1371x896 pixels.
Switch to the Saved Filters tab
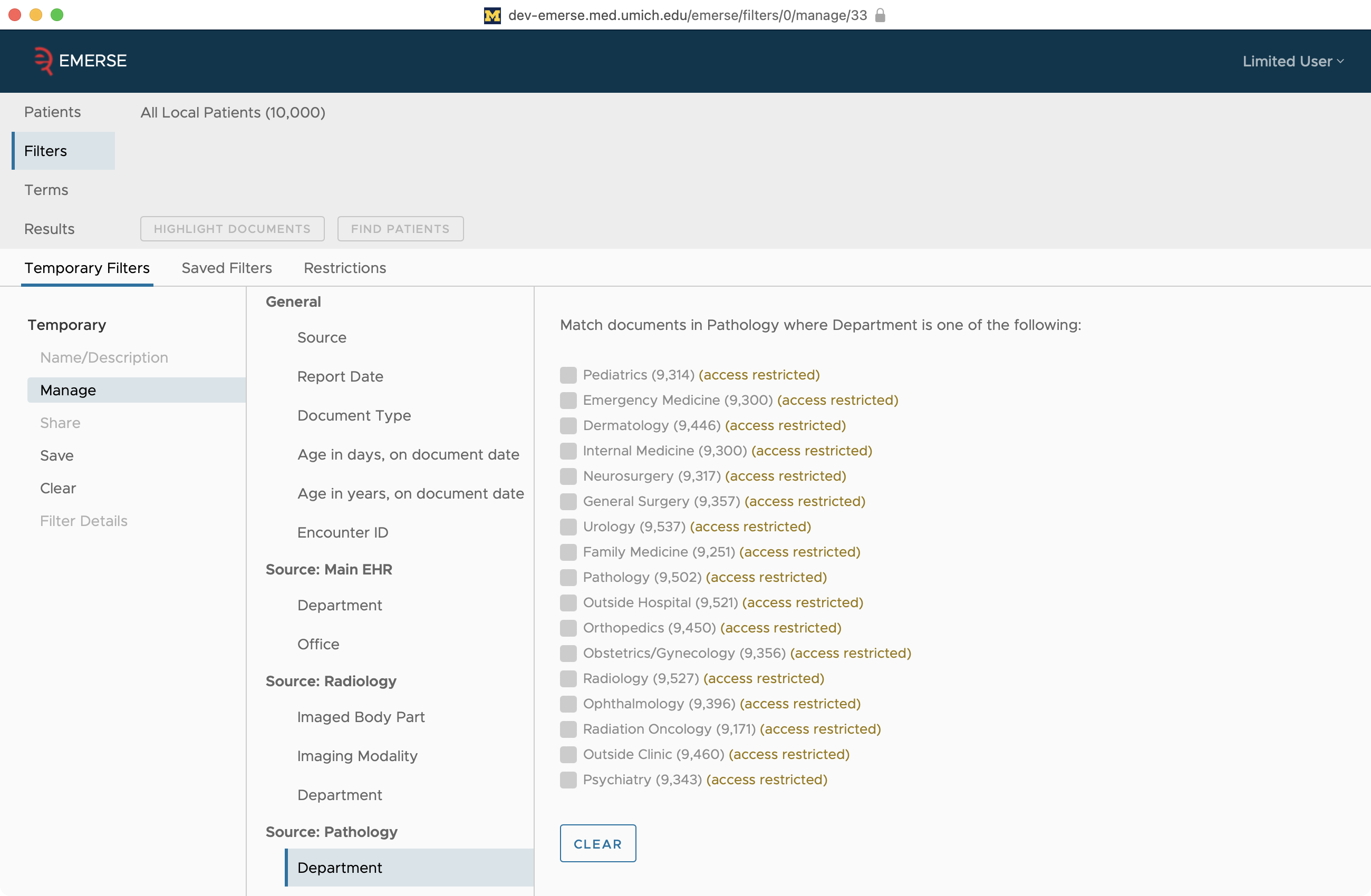[226, 268]
